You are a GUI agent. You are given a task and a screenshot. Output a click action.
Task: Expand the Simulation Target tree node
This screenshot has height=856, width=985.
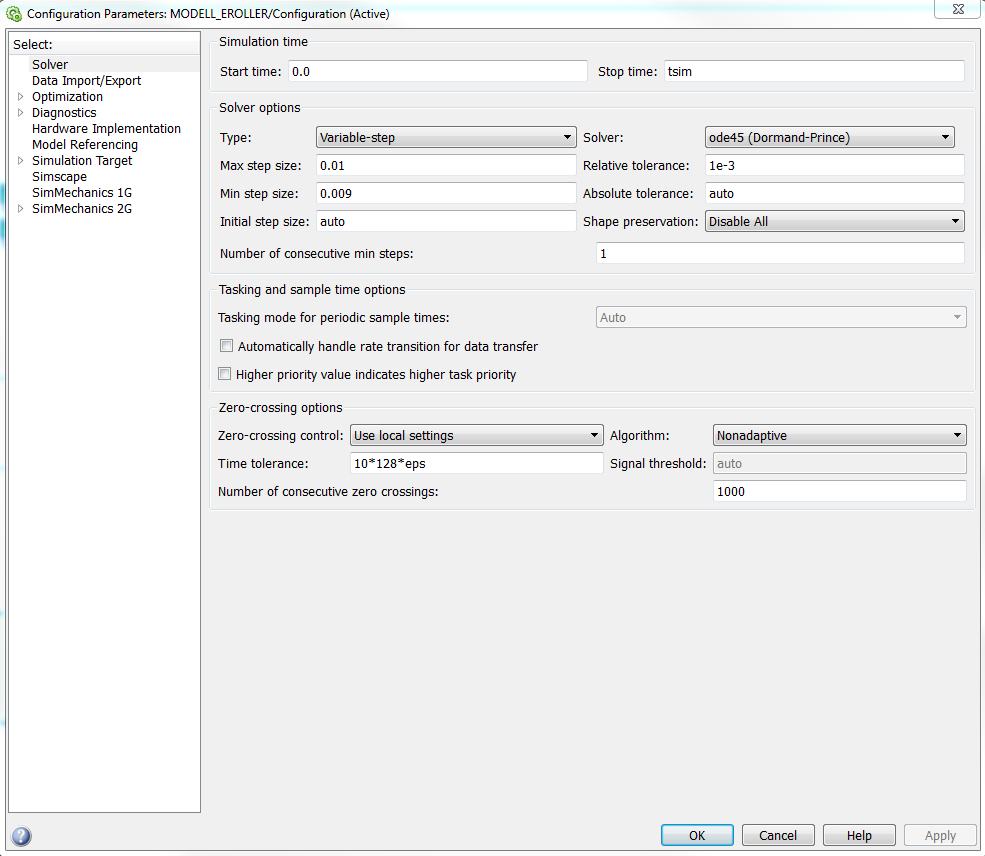coord(21,161)
